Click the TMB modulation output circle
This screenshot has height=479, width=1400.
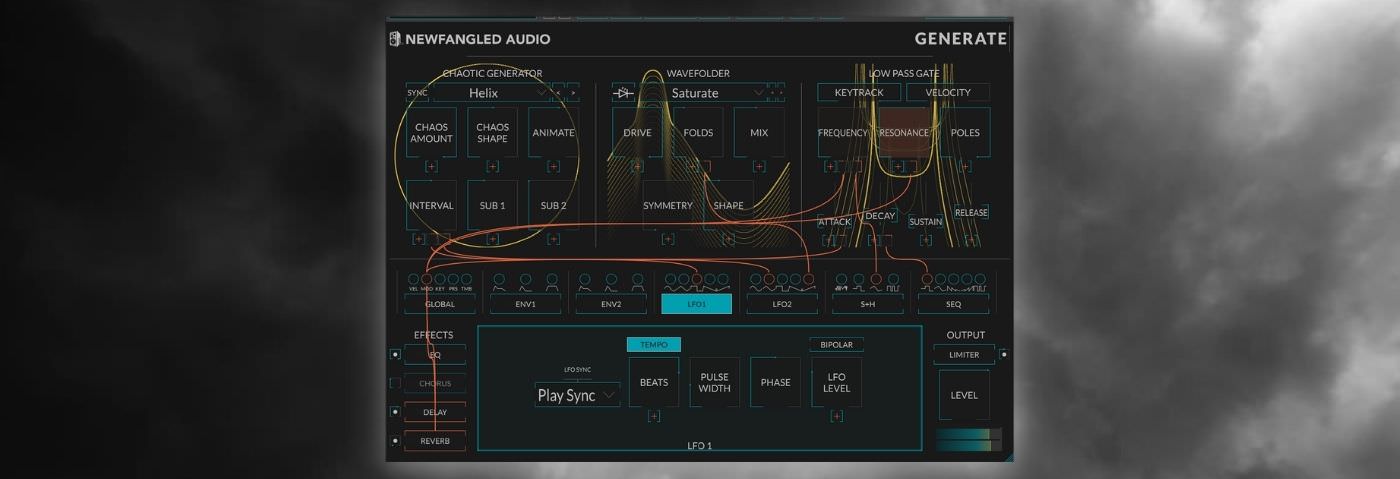(x=466, y=279)
